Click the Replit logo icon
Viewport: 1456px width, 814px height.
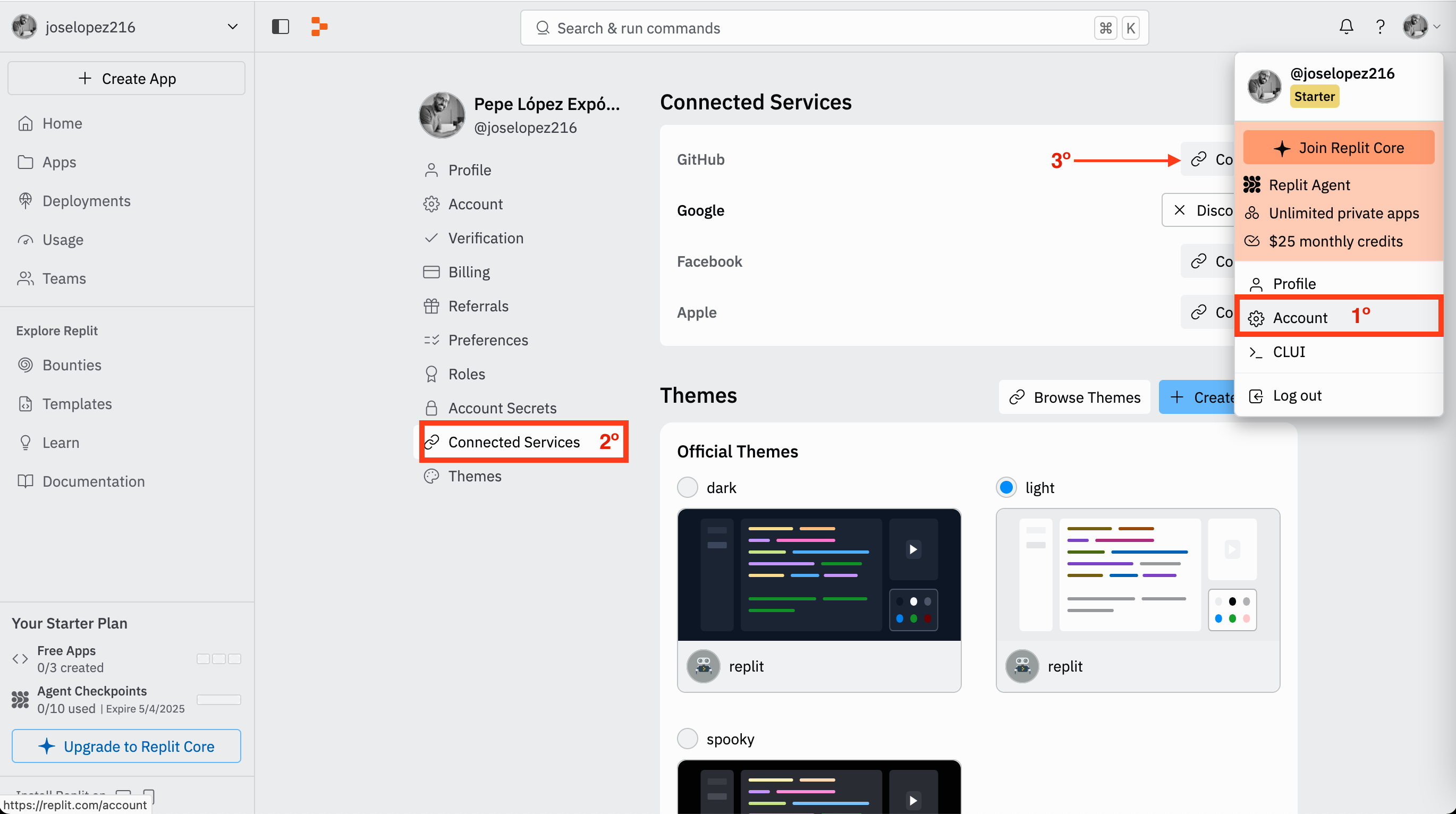click(x=318, y=27)
